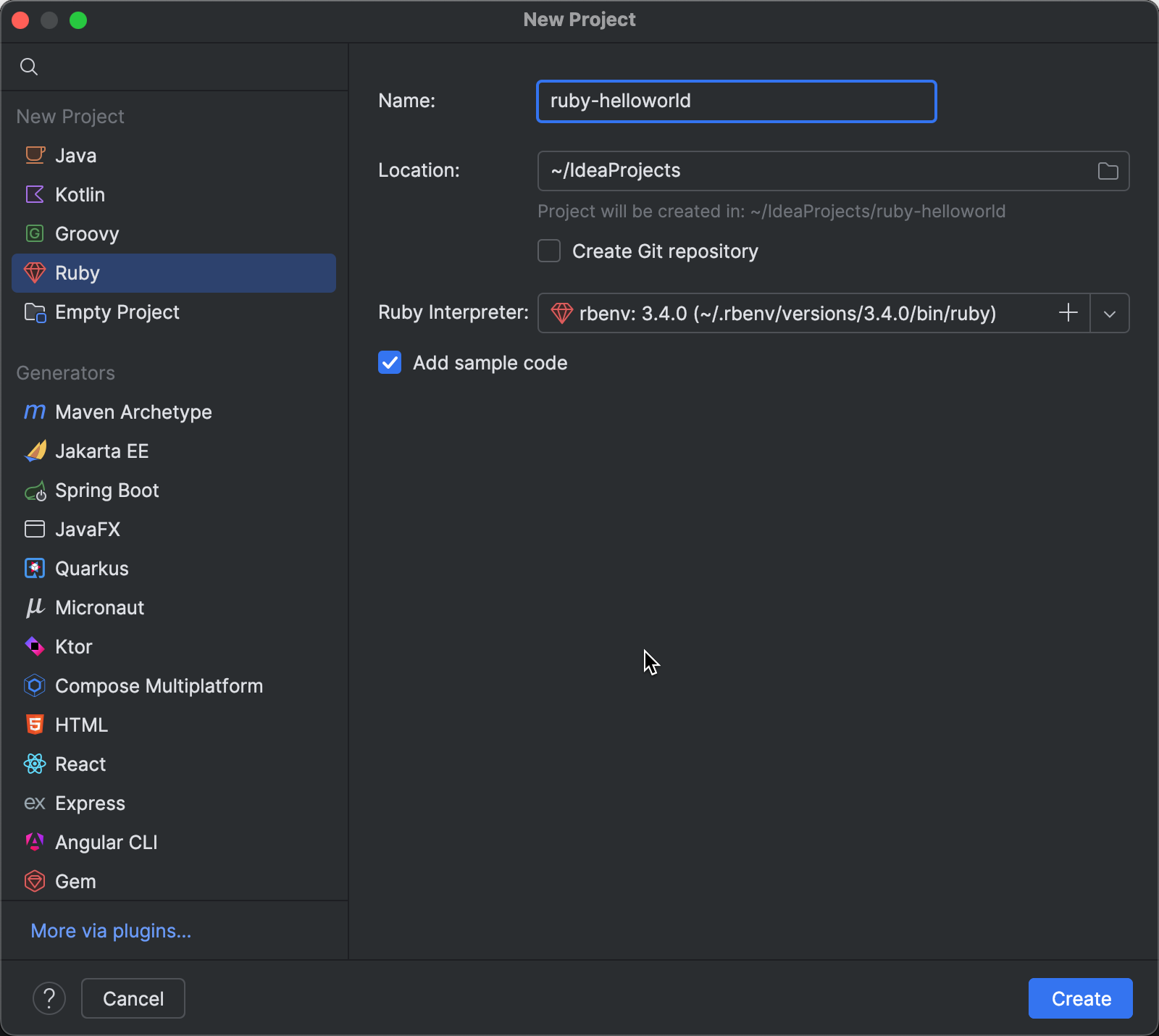Screen dimensions: 1159x1036
Task: Open the Location folder browser
Action: pyautogui.click(x=1107, y=171)
